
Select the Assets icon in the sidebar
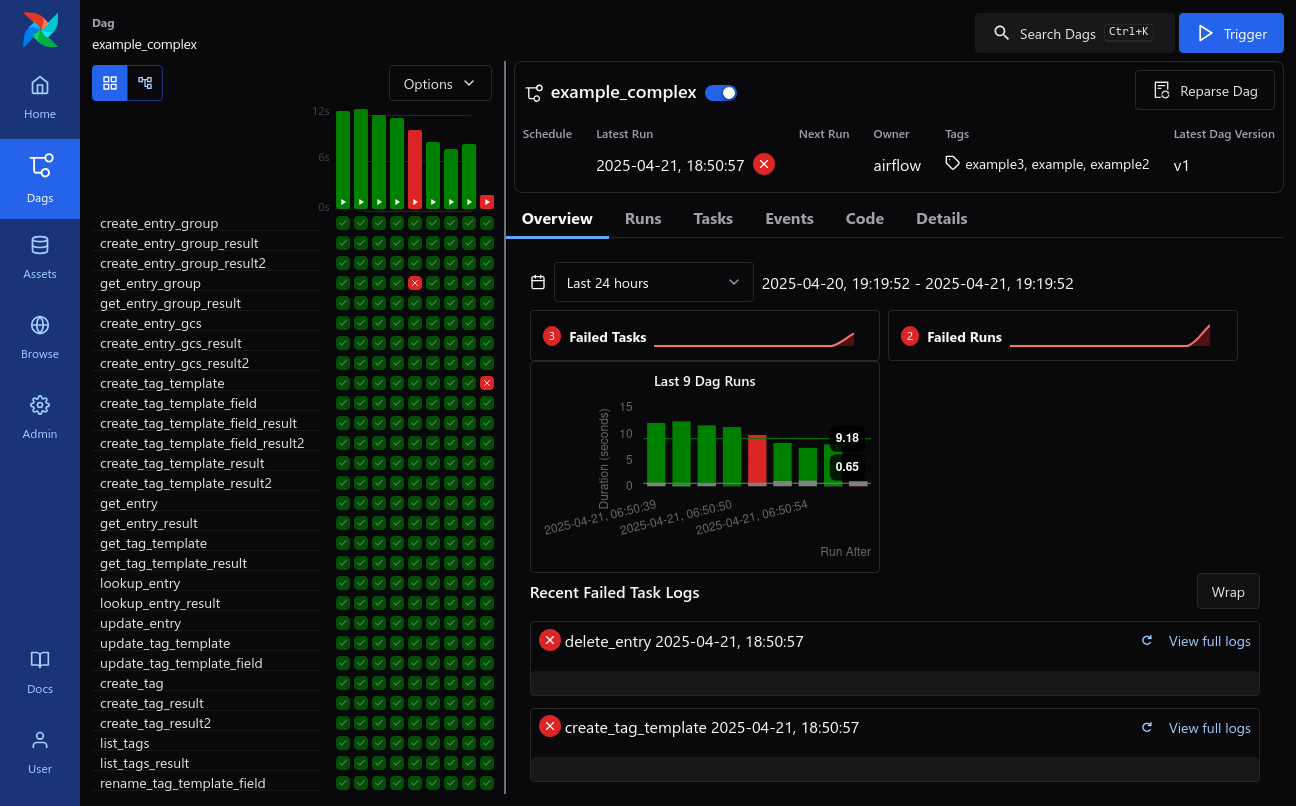40,254
